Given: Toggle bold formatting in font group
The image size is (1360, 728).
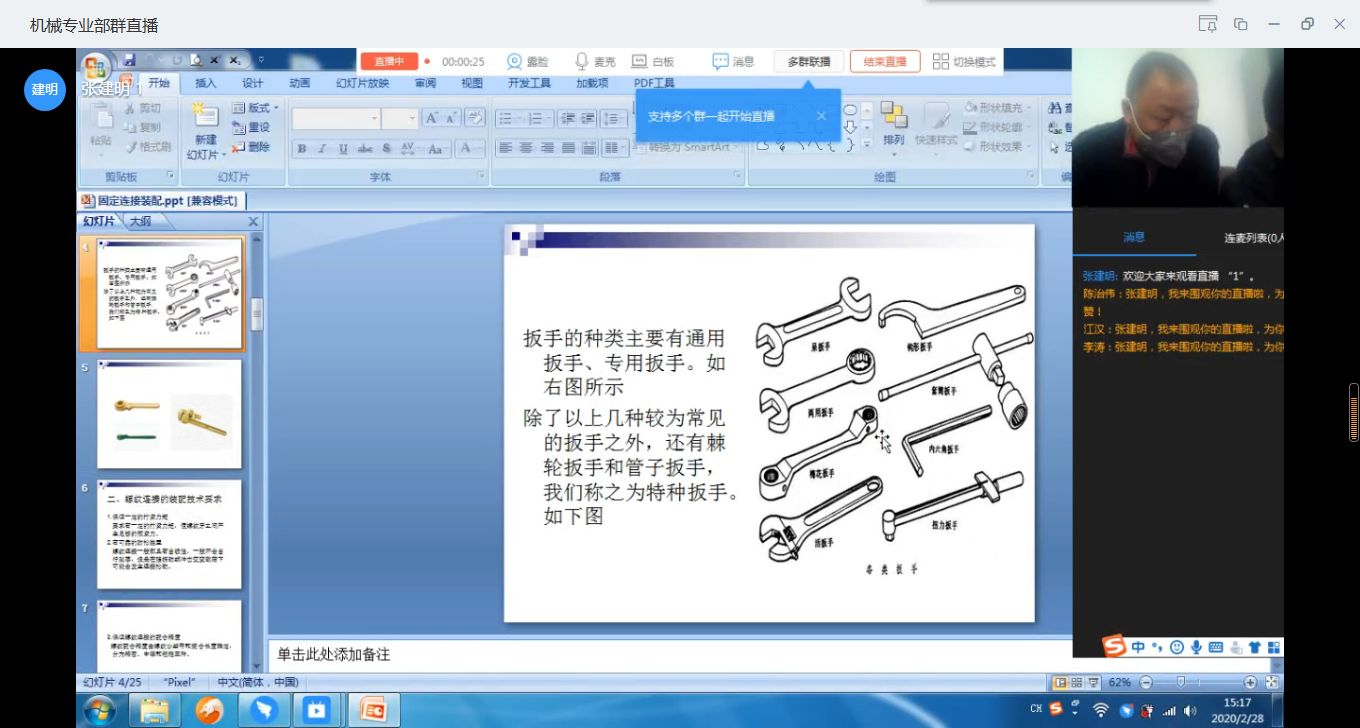Looking at the screenshot, I should 301,149.
